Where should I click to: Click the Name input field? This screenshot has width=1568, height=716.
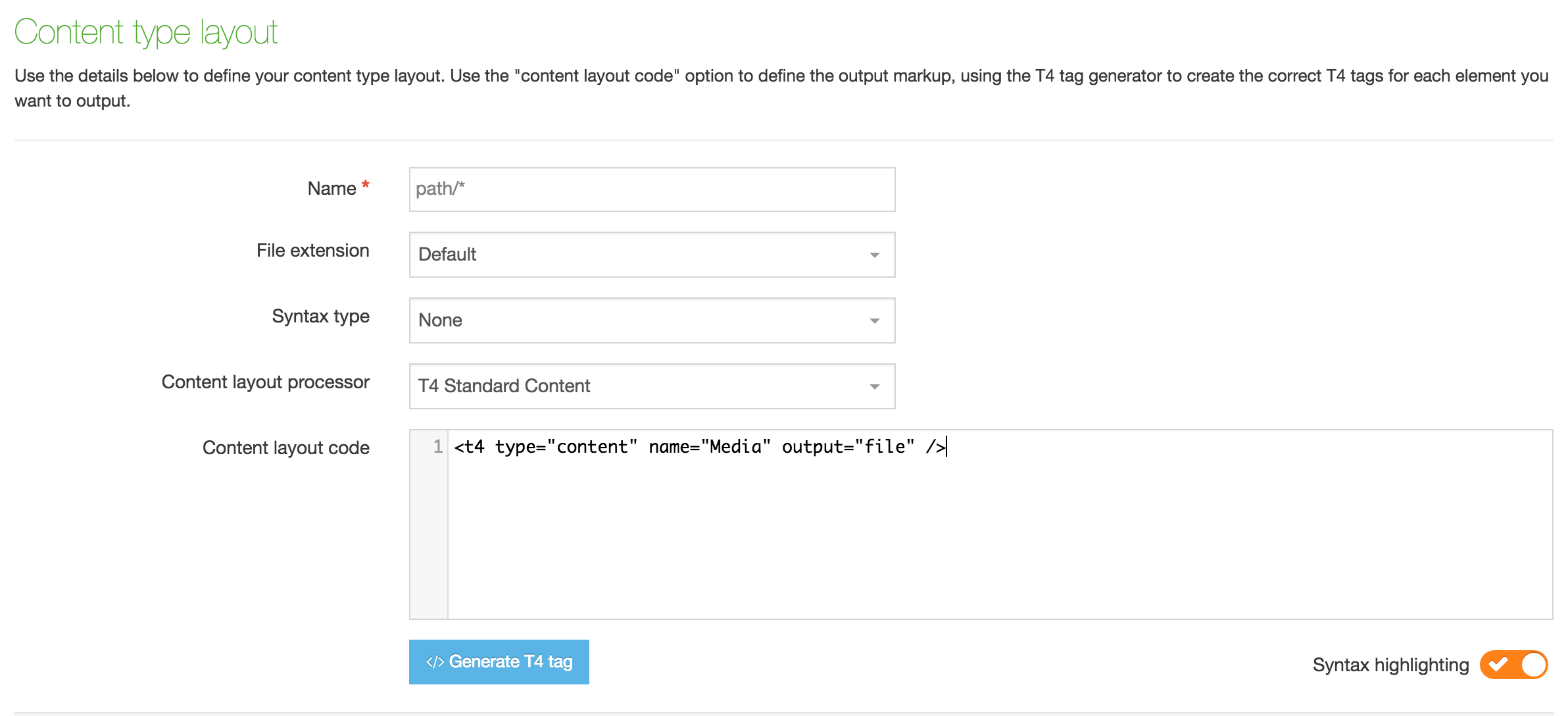pos(651,190)
